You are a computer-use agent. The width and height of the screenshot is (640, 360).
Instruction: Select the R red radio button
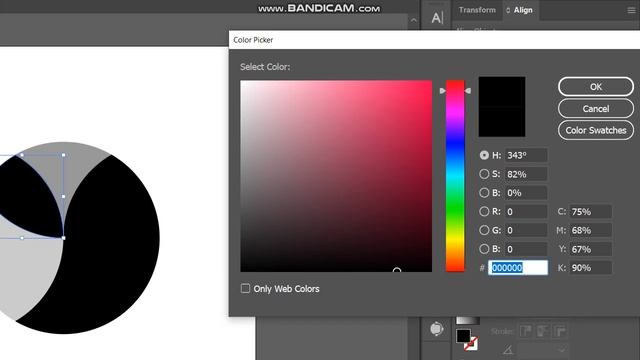484,211
